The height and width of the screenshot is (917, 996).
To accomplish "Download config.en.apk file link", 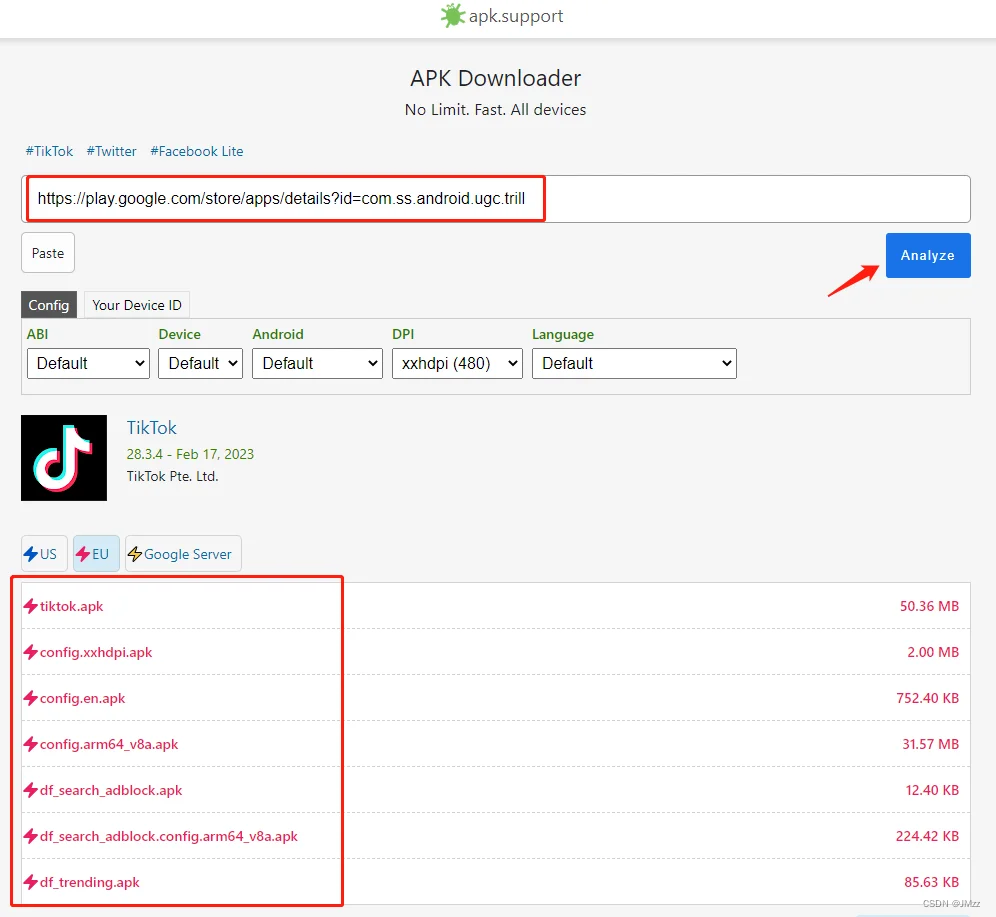I will 83,699.
